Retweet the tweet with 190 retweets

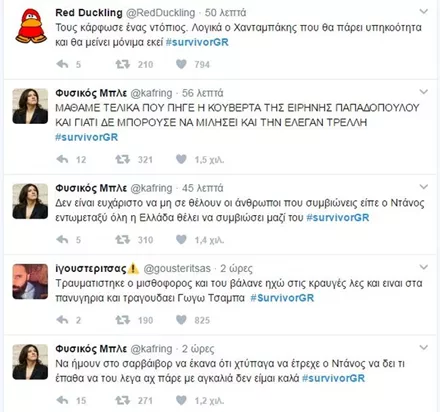tap(123, 320)
